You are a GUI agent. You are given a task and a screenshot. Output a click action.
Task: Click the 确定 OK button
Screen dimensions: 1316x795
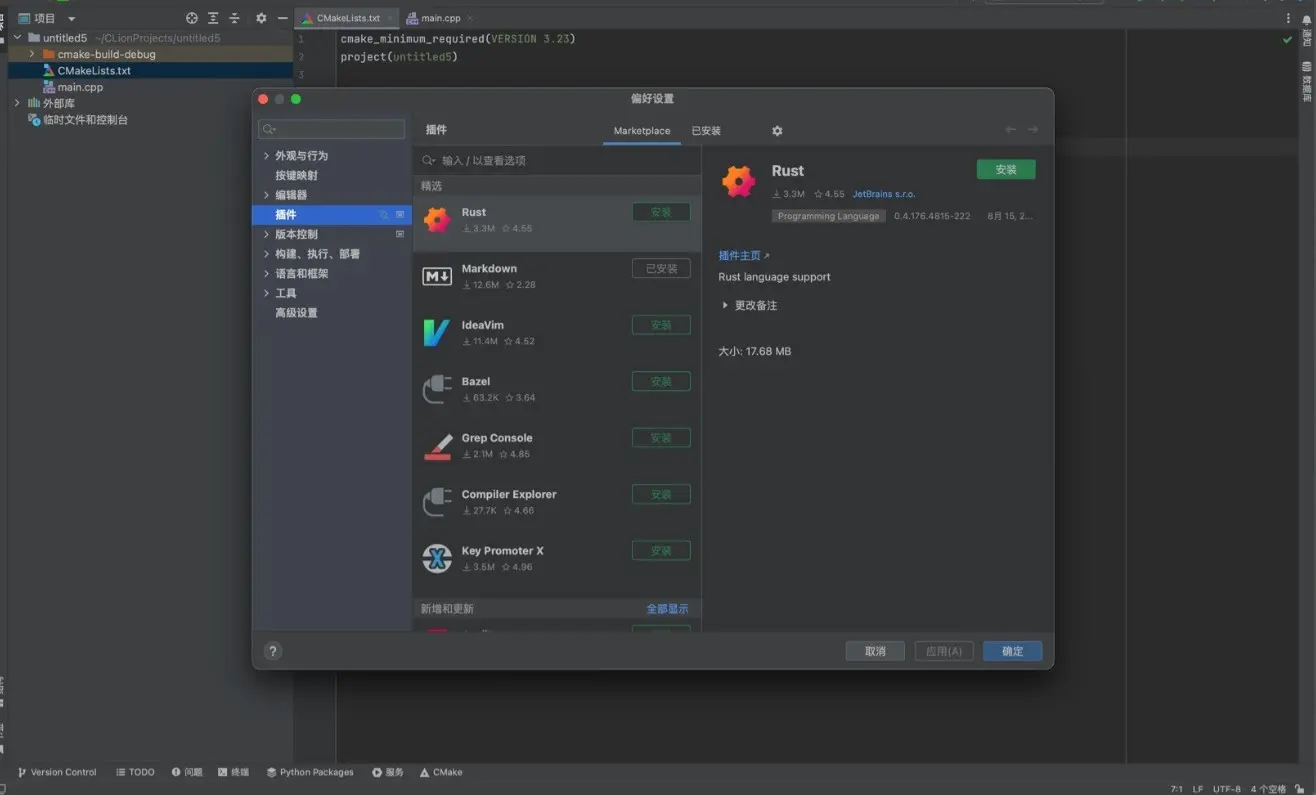coord(1012,651)
